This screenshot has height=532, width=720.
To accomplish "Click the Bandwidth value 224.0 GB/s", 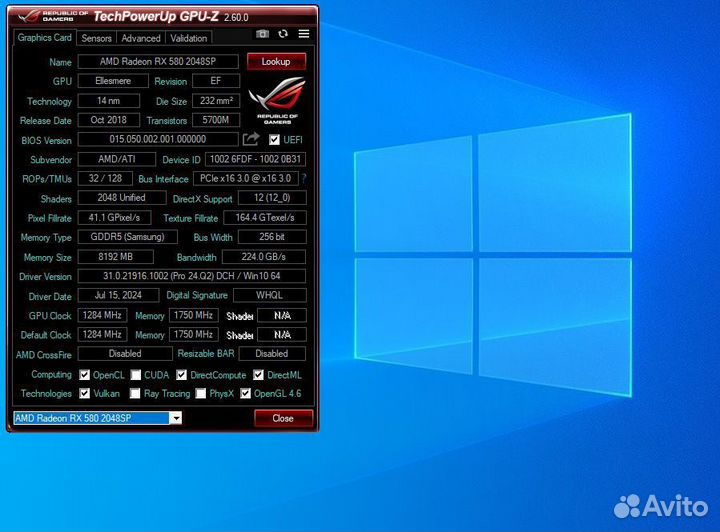I will point(264,257).
